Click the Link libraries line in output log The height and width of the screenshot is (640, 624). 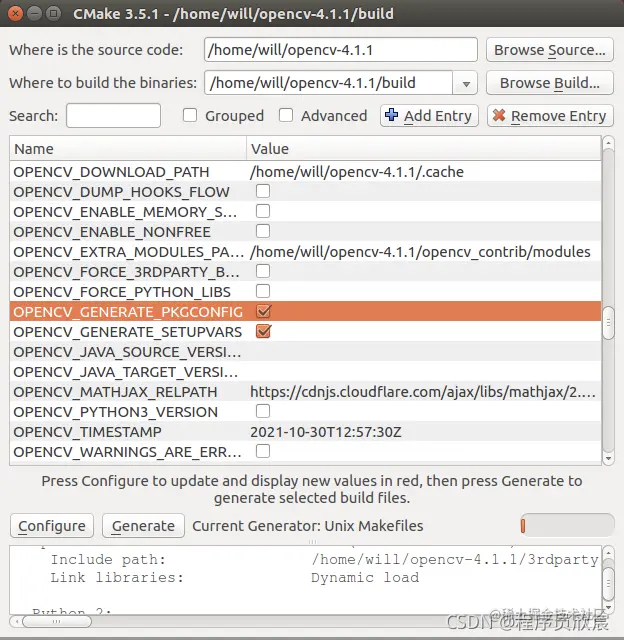[235, 578]
